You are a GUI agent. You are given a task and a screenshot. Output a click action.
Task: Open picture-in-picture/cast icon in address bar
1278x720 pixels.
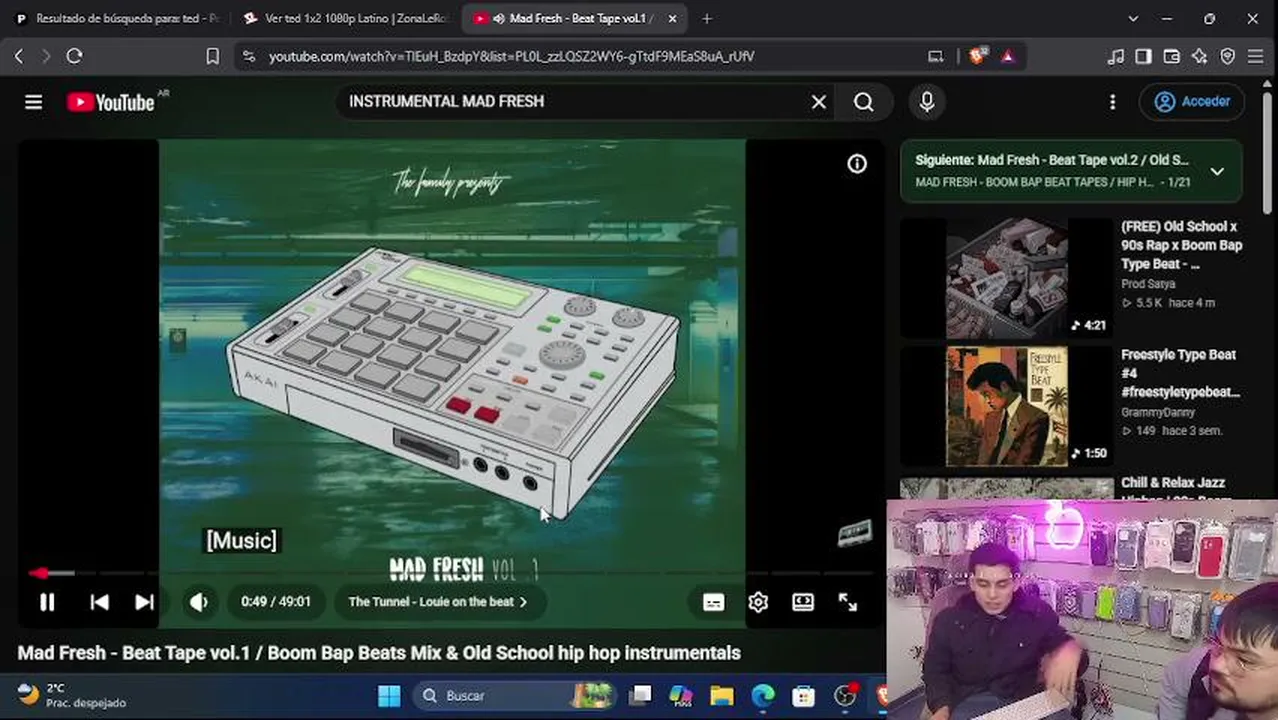coord(936,56)
